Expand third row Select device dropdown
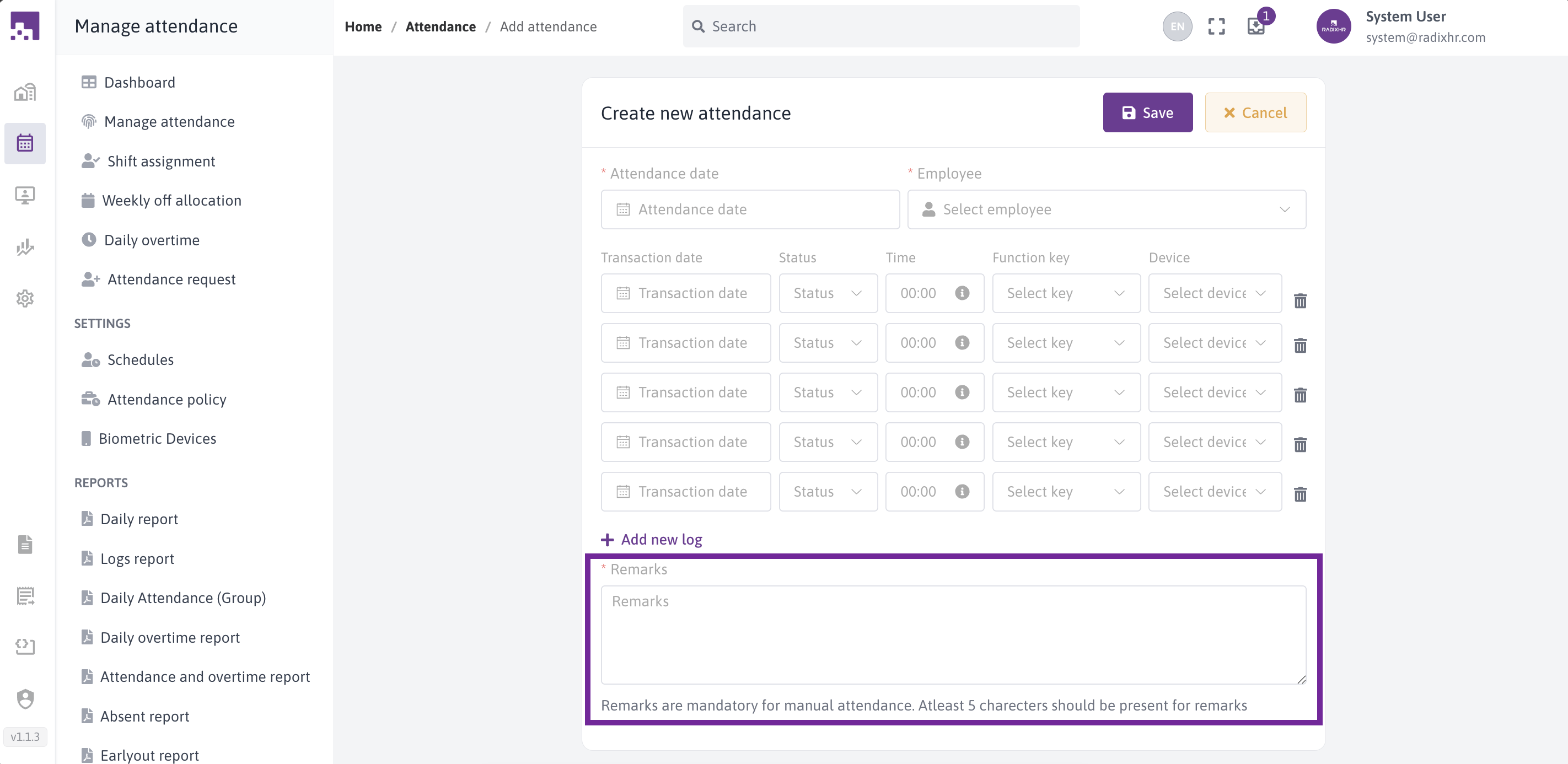This screenshot has height=764, width=1568. [x=1213, y=392]
